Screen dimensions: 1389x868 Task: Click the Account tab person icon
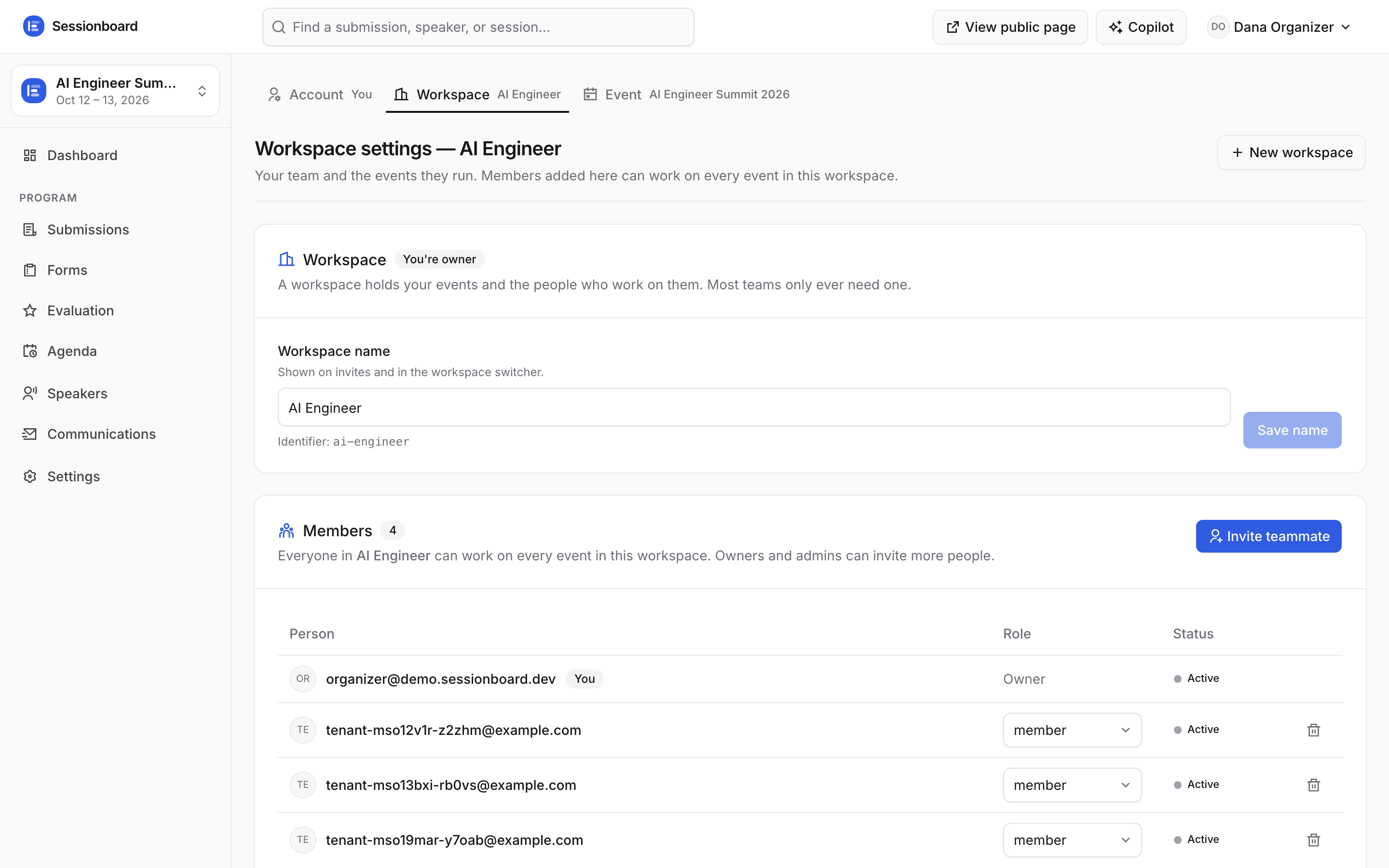click(274, 94)
